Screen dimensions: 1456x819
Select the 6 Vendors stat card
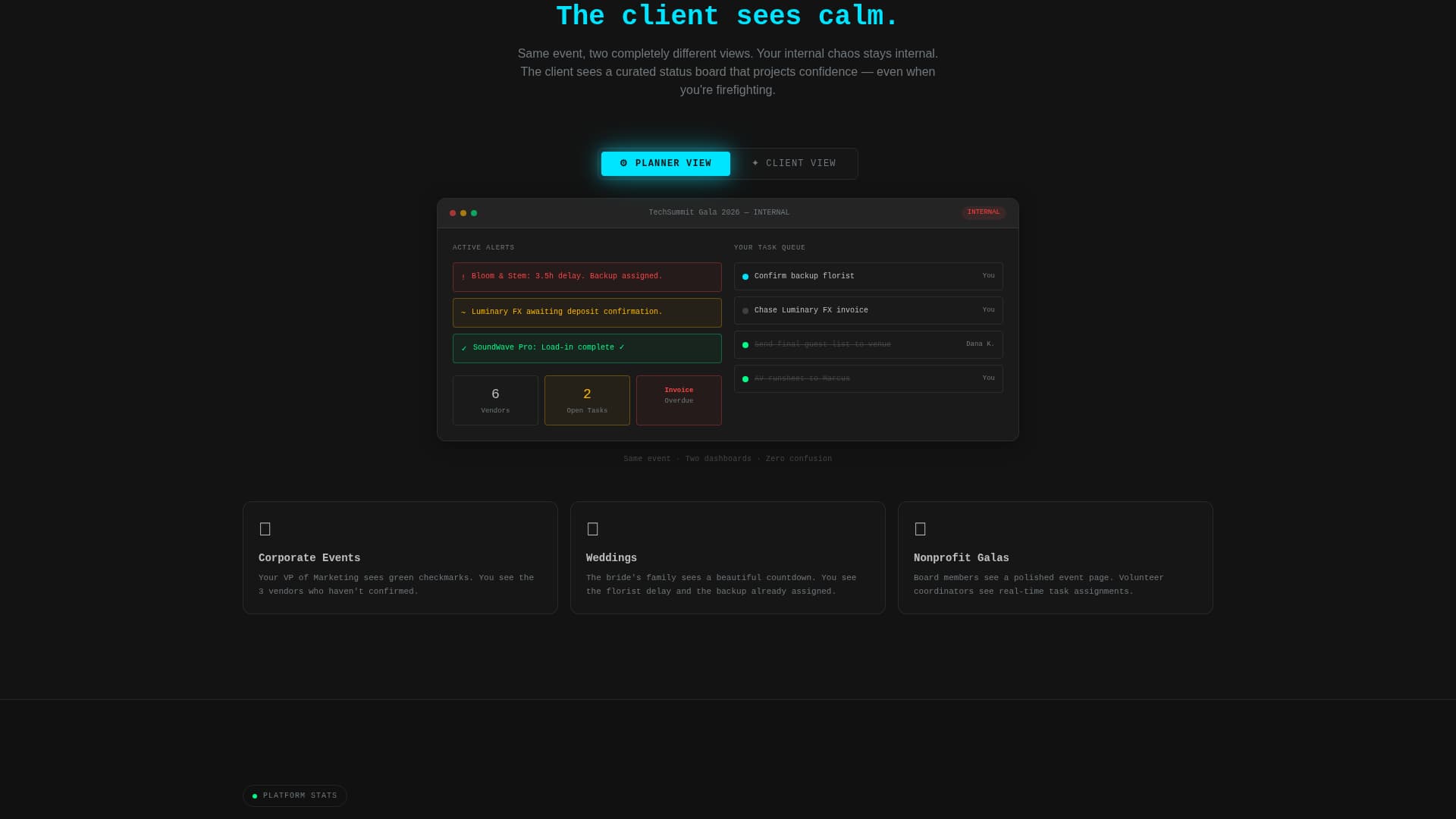(x=495, y=400)
